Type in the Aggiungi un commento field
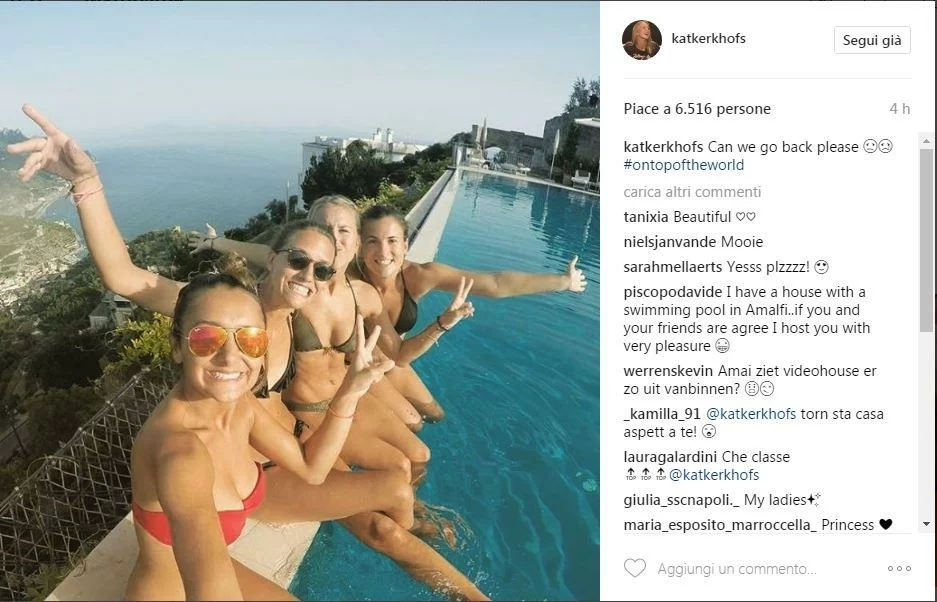This screenshot has height=602, width=937. 760,568
